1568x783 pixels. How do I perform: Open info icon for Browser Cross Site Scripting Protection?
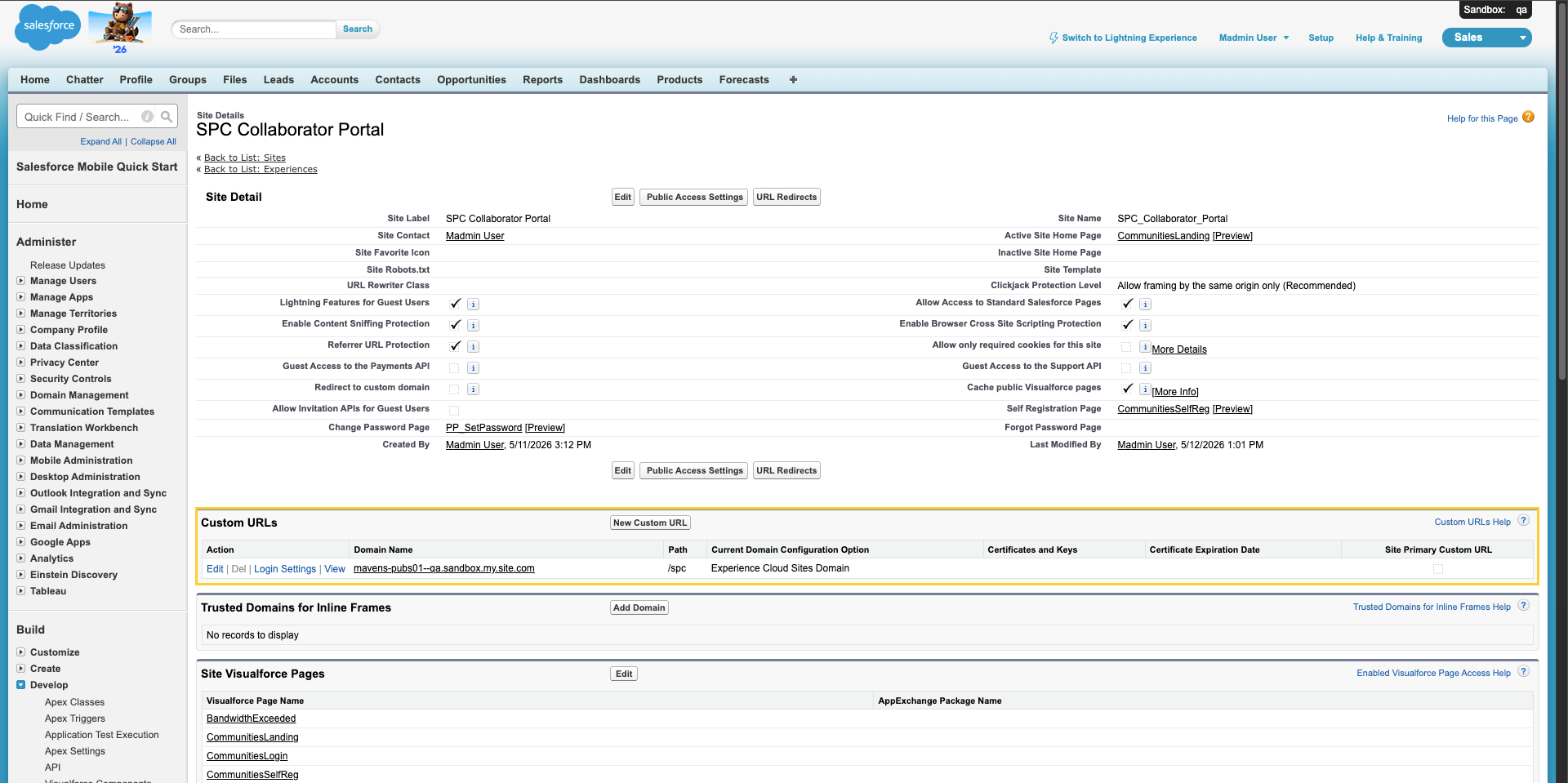click(x=1145, y=326)
